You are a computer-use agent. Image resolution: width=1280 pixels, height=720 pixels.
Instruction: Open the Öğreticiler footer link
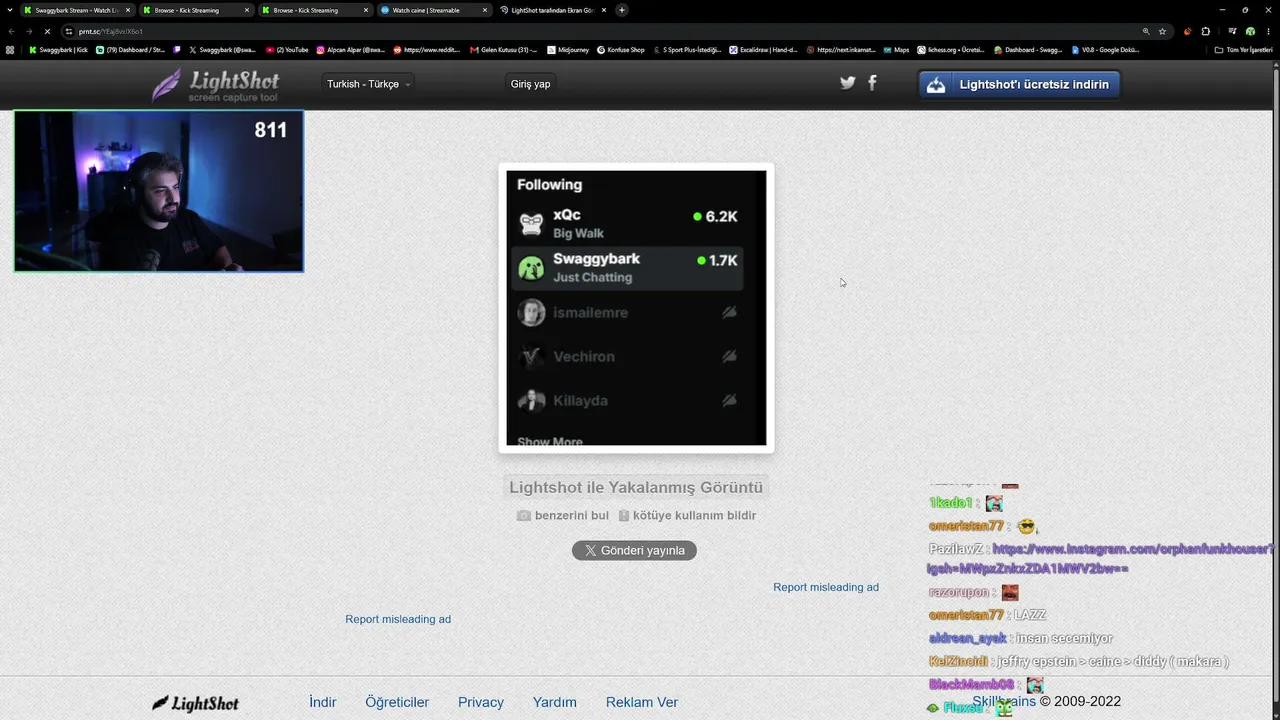tap(397, 702)
